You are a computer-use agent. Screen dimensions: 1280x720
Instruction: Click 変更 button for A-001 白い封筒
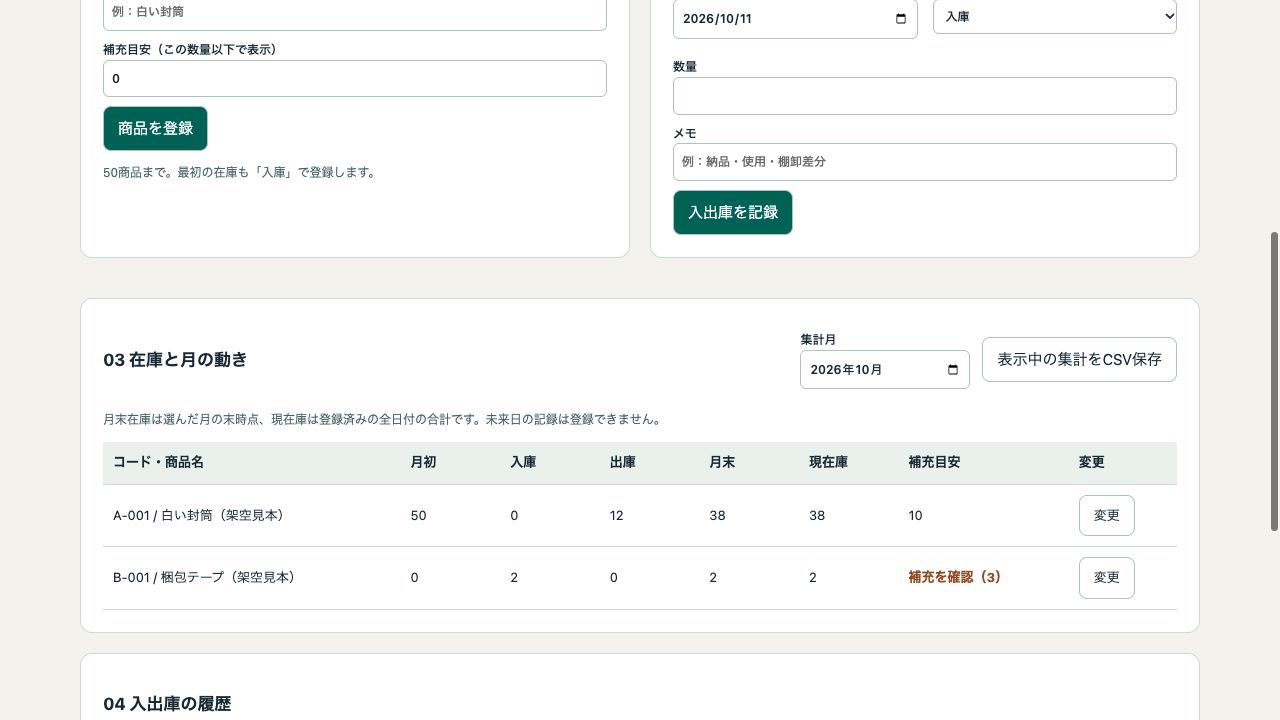[x=1107, y=515]
